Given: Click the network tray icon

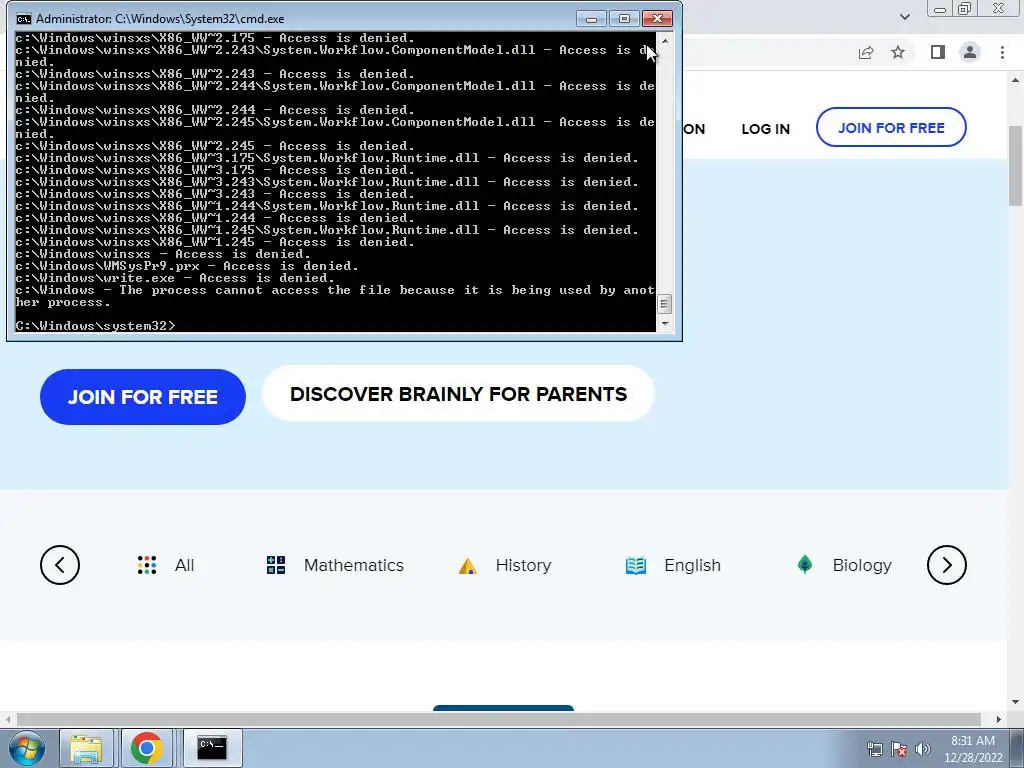Looking at the screenshot, I should 874,749.
